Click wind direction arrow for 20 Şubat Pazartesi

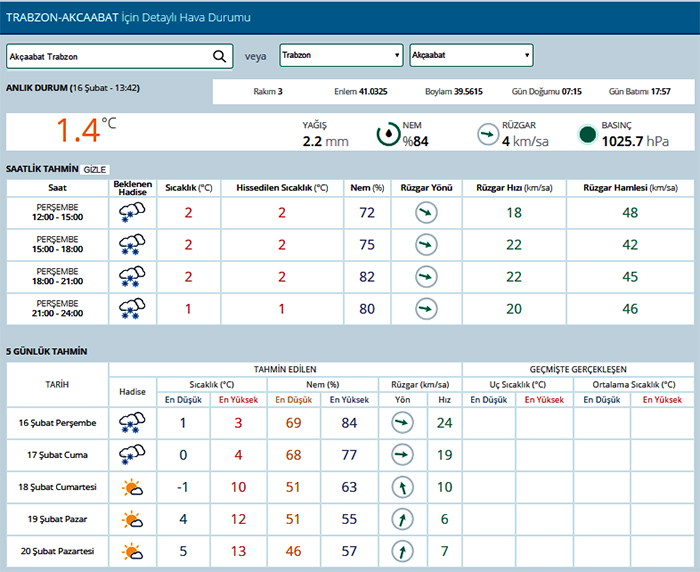401,551
